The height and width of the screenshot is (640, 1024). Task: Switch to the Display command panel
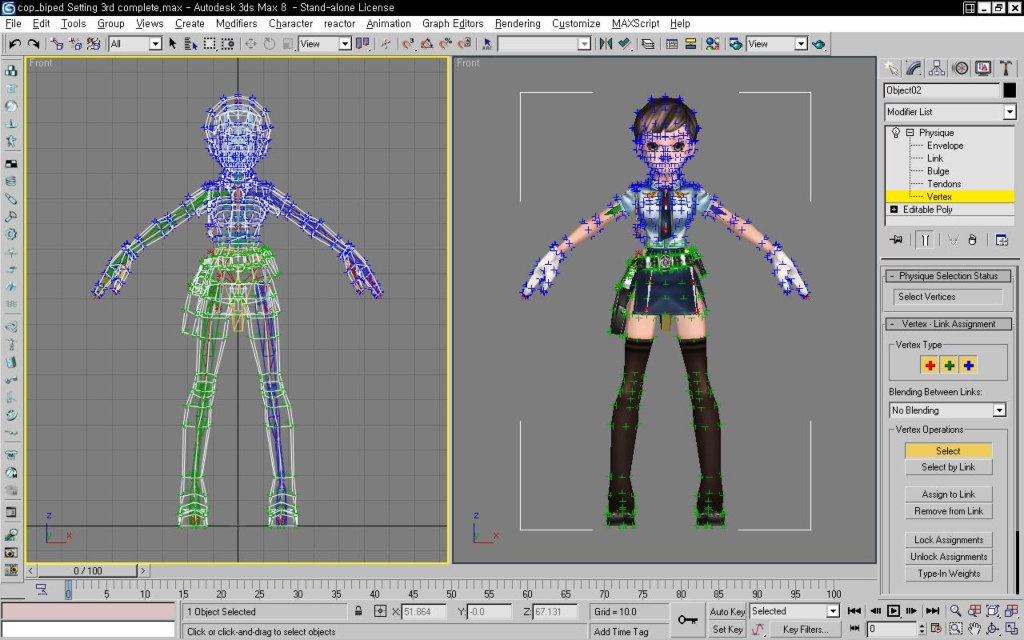[x=983, y=68]
